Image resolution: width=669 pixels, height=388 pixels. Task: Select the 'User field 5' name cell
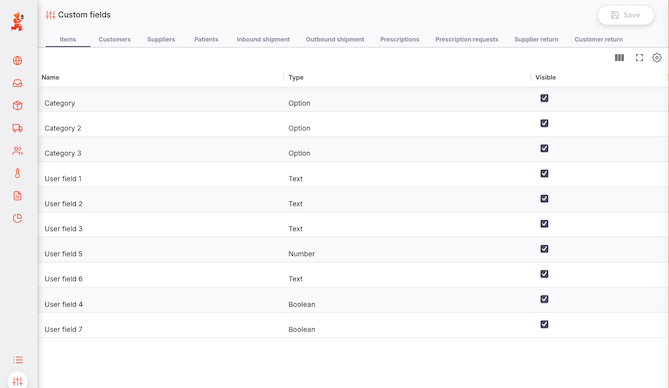(x=64, y=254)
